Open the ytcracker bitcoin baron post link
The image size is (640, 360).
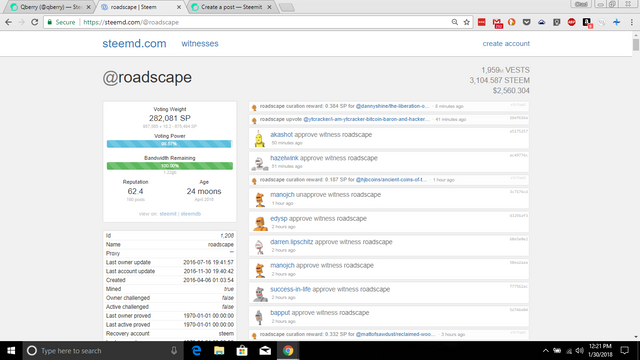pos(367,119)
